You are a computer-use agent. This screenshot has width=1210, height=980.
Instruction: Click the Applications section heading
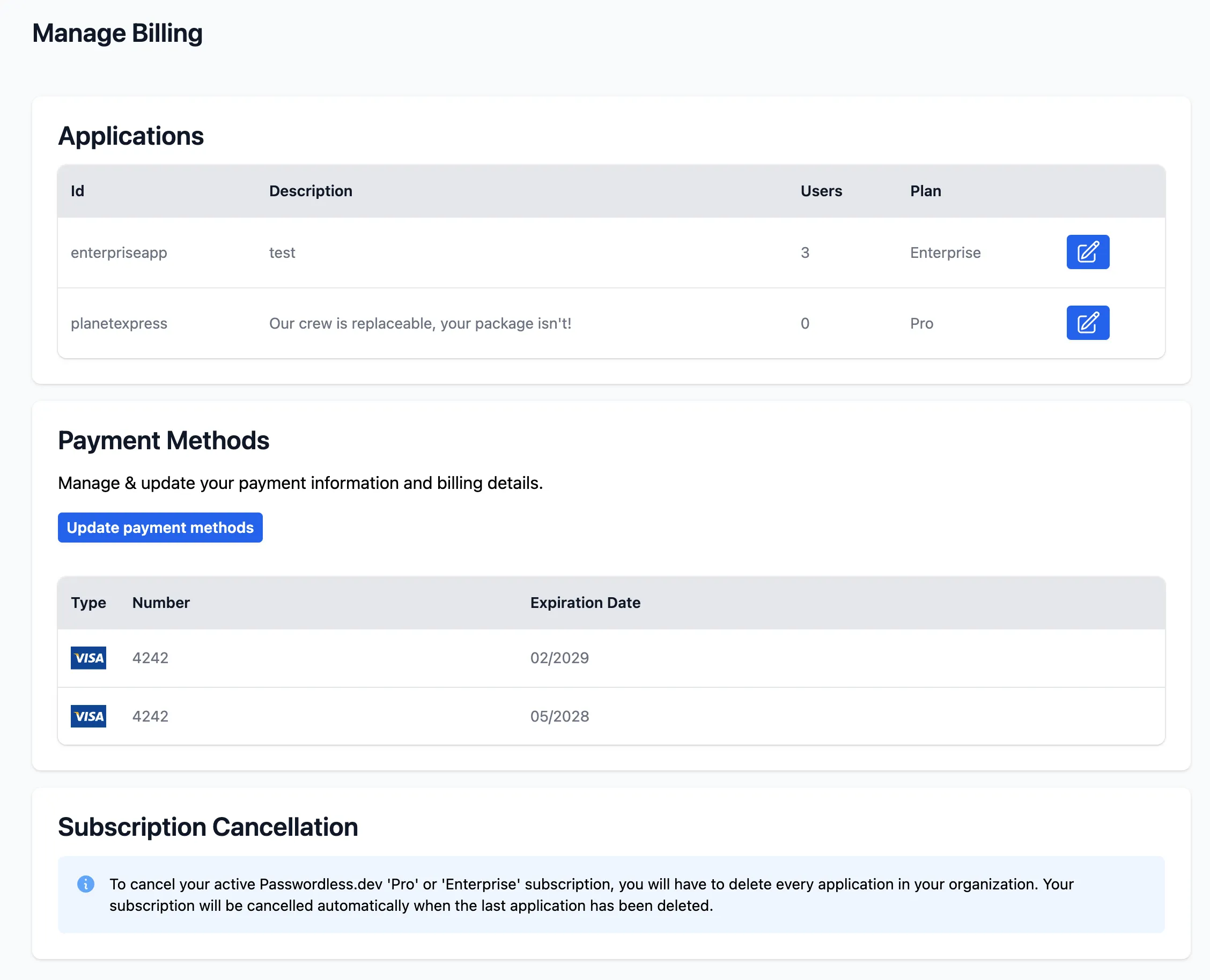pyautogui.click(x=130, y=136)
